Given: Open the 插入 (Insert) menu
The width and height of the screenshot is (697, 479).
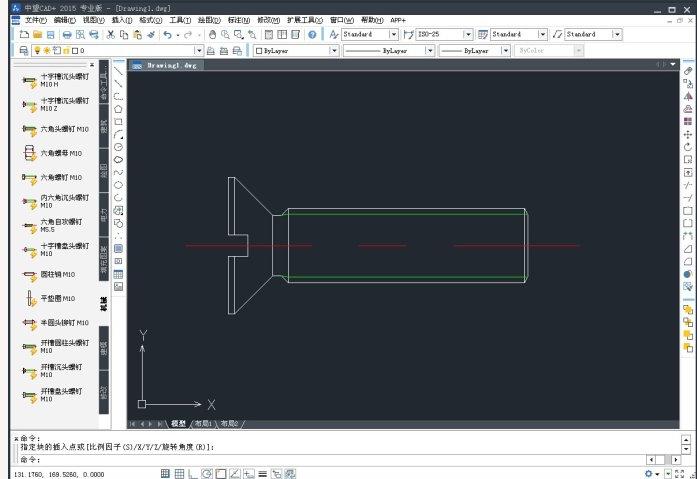Looking at the screenshot, I should pyautogui.click(x=121, y=20).
